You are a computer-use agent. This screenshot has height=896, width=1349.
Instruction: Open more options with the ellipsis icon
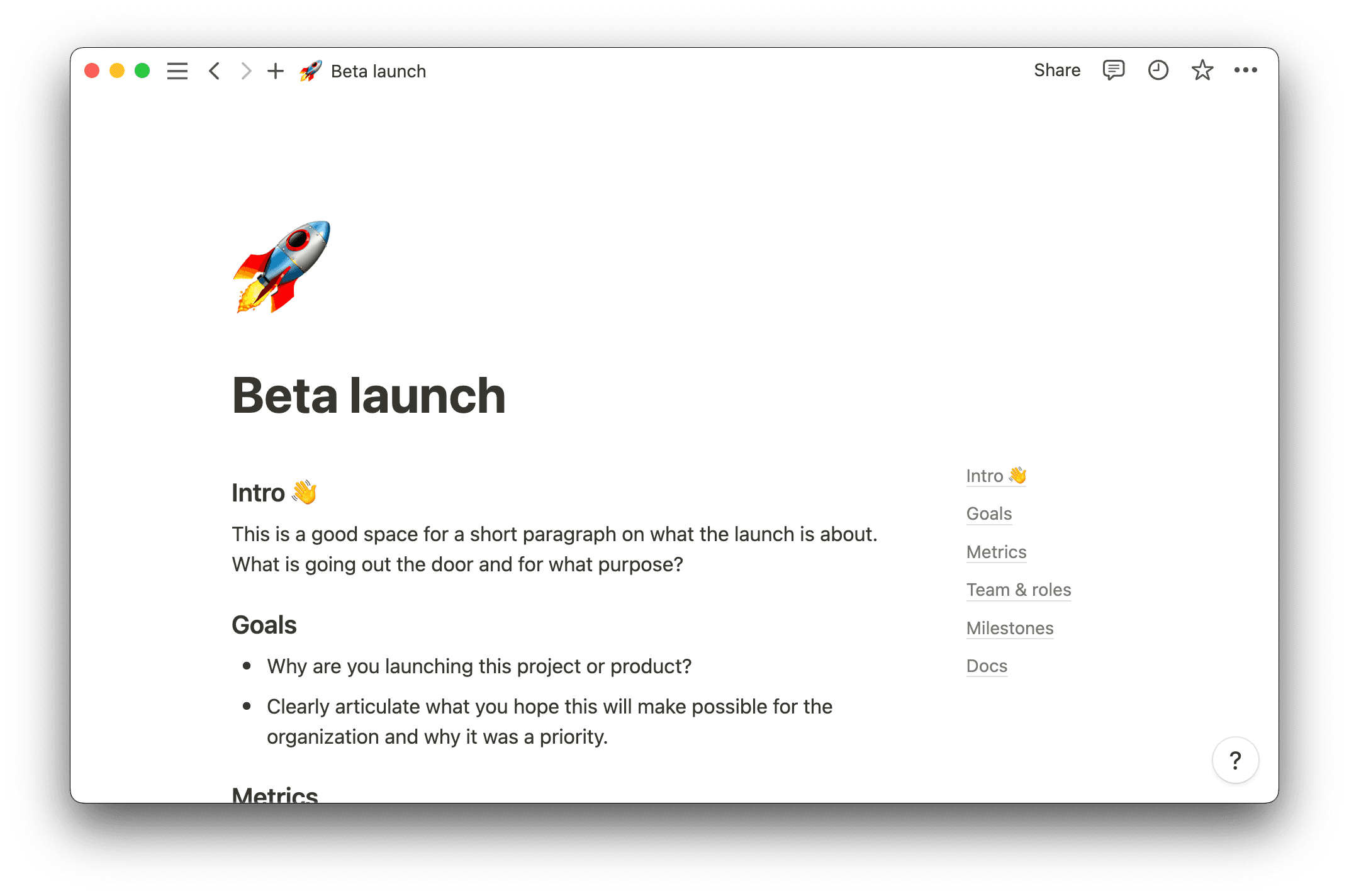(1246, 70)
